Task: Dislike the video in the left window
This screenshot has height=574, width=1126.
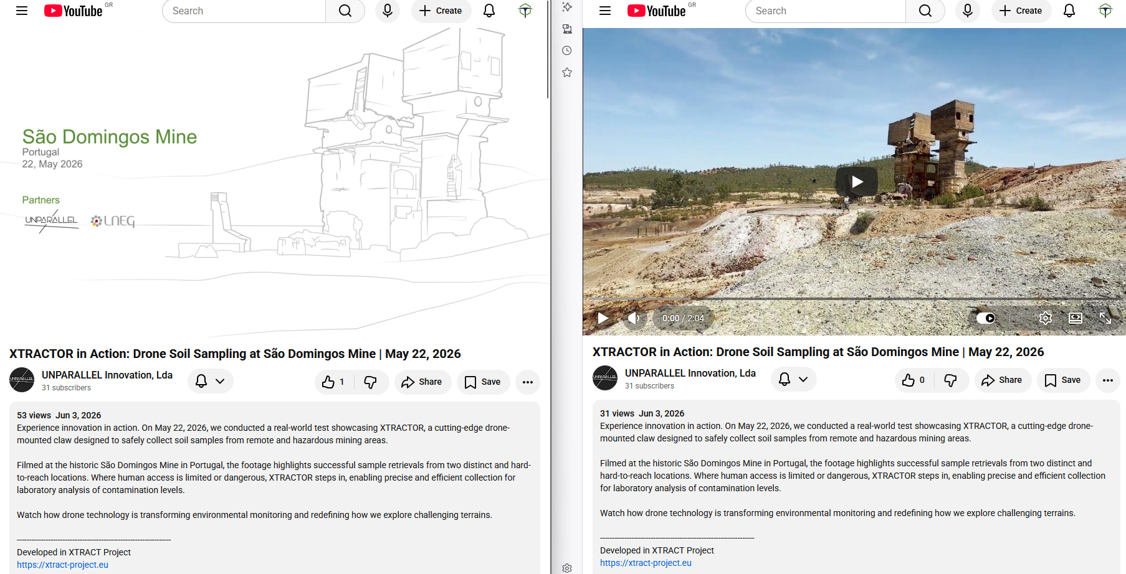Action: [371, 382]
